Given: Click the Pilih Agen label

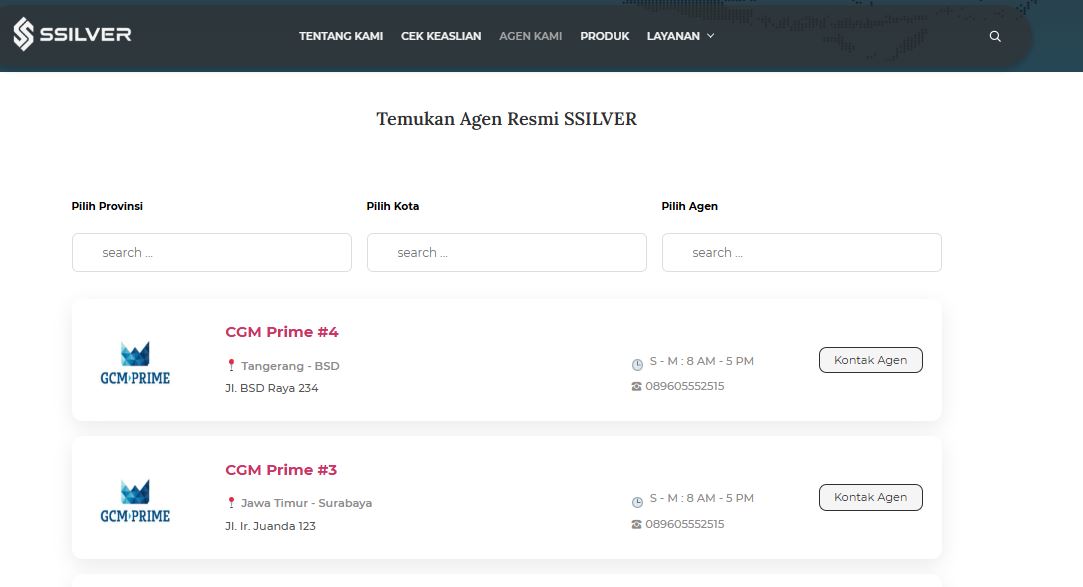Looking at the screenshot, I should 689,206.
